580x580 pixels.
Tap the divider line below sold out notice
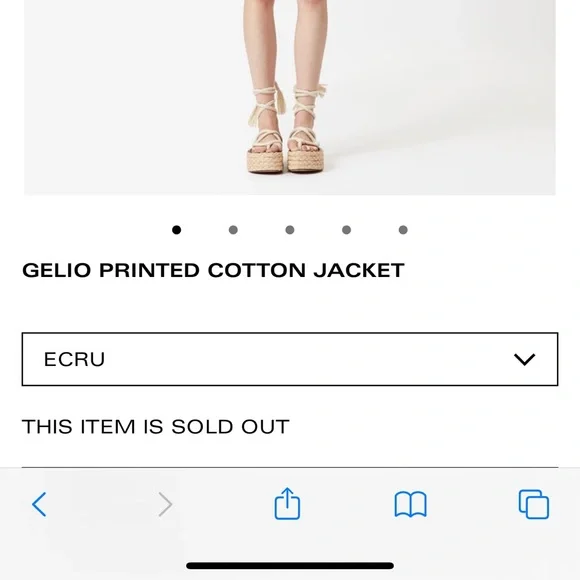coord(290,468)
